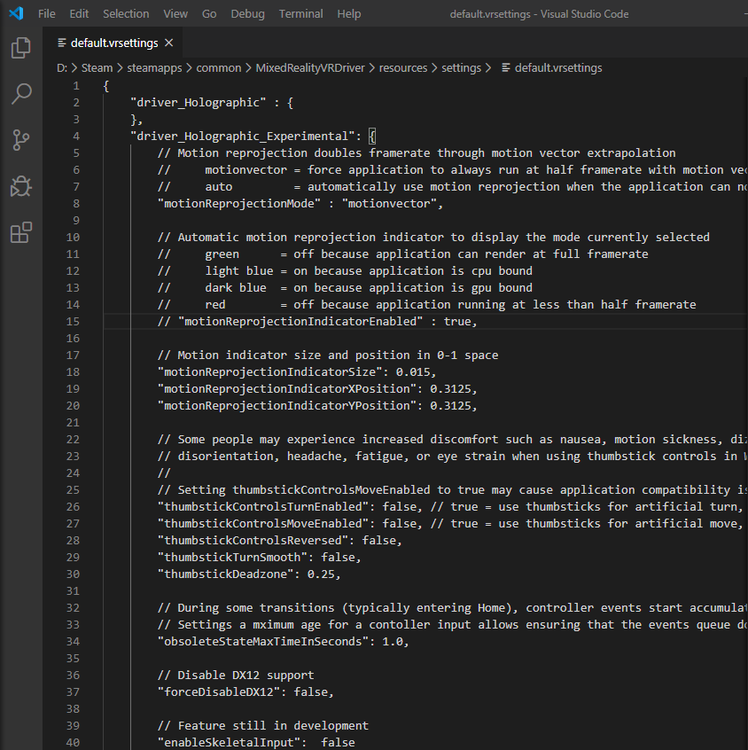Click the resources breadcrumb segment

pyautogui.click(x=411, y=68)
